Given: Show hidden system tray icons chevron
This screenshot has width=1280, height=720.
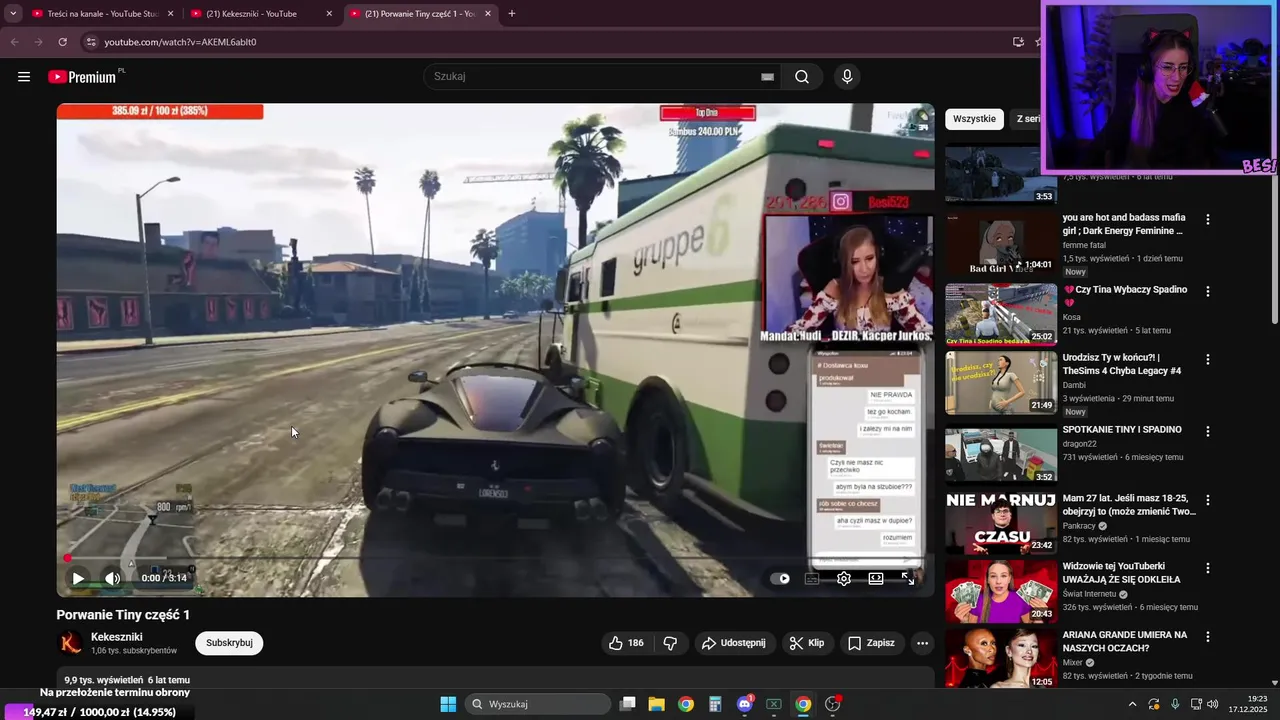Looking at the screenshot, I should coord(1132,704).
